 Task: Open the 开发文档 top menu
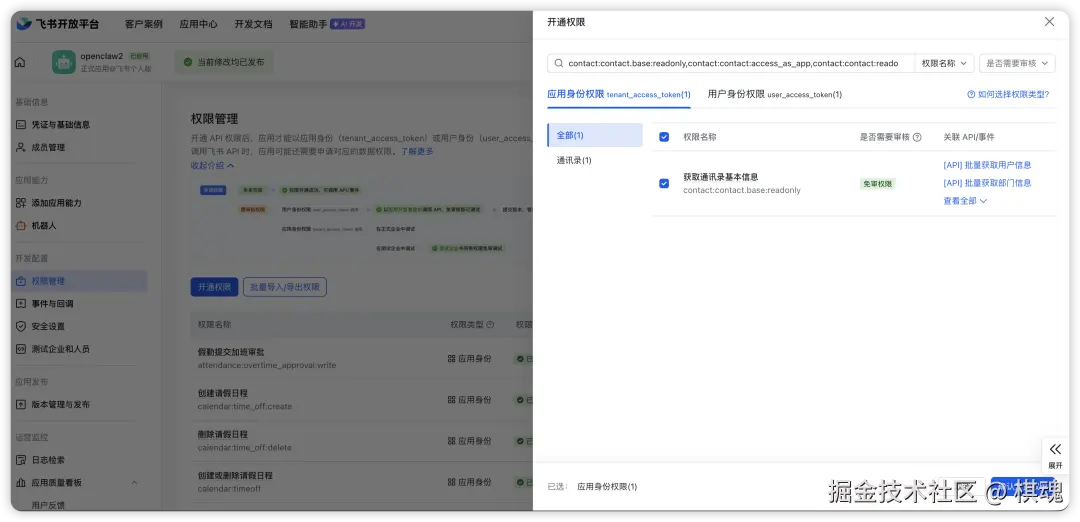253,24
